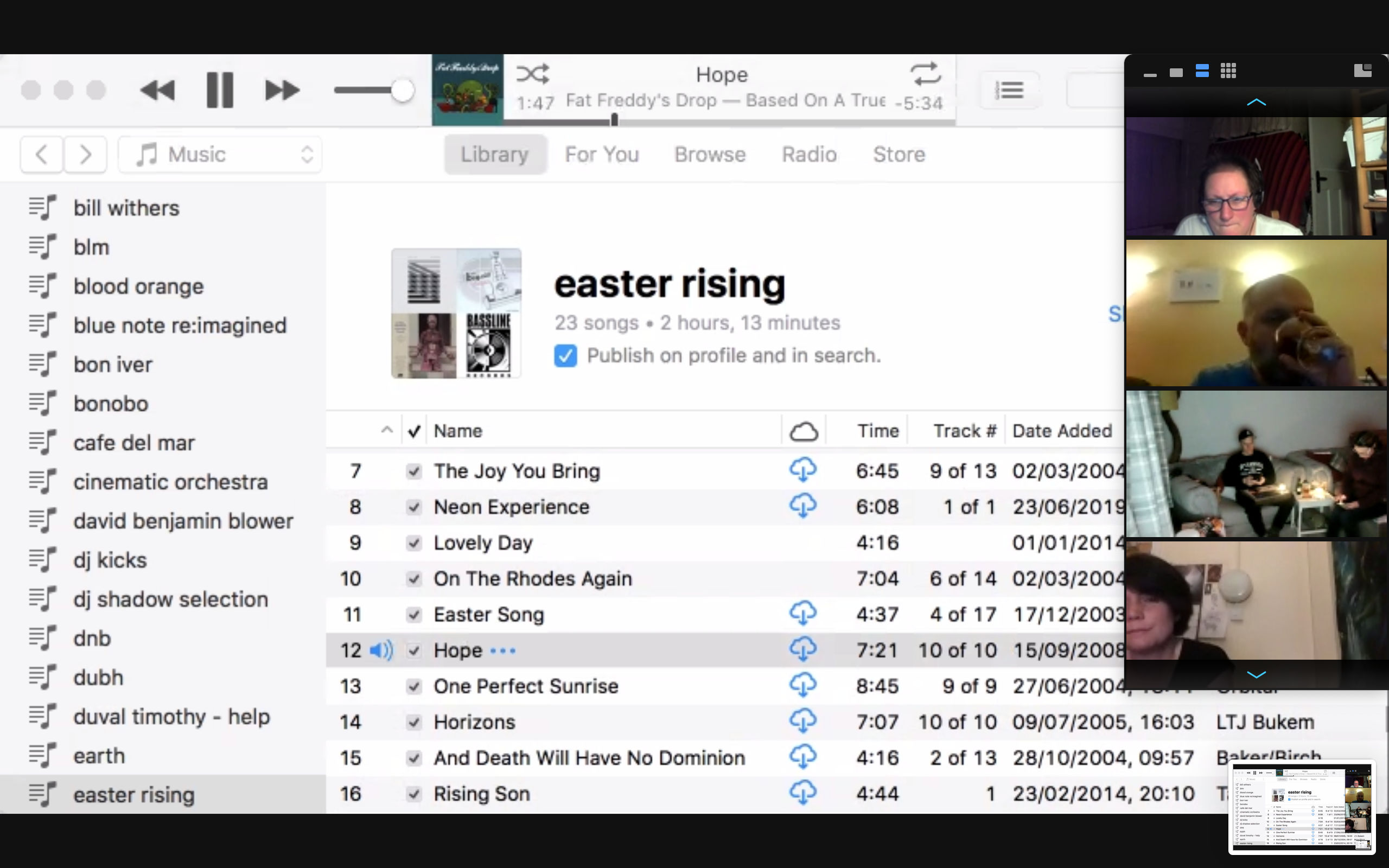Open the more options dots beside Hope
The width and height of the screenshot is (1389, 868).
click(503, 651)
